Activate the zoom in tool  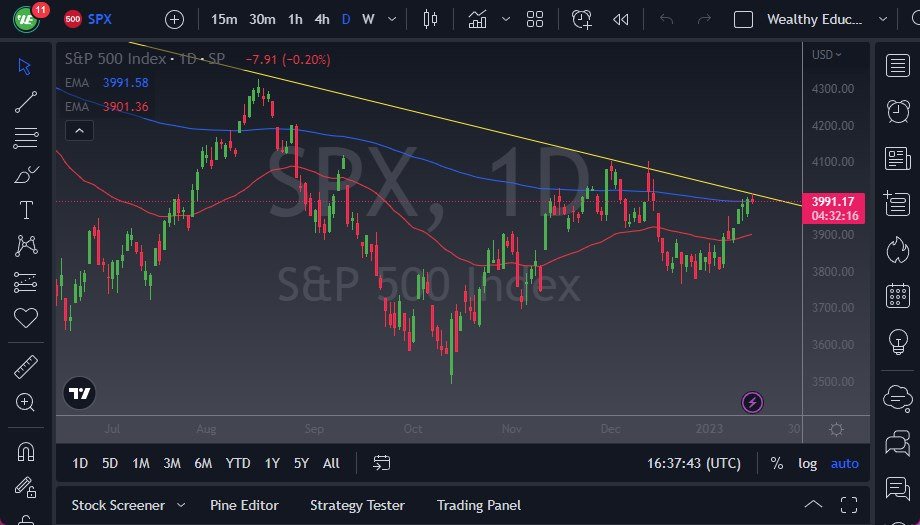[x=25, y=402]
